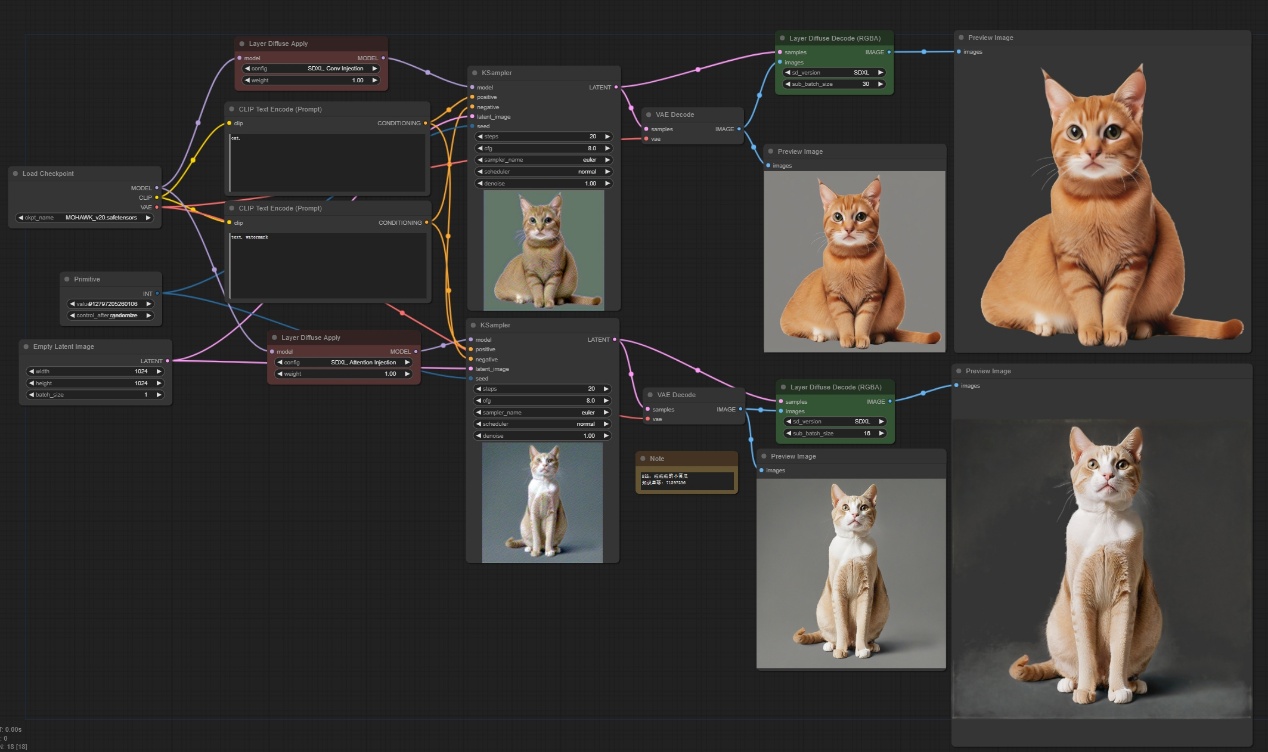This screenshot has height=752, width=1268.
Task: Click the CLIP output socket on Load Checkpoint
Action: (x=156, y=197)
